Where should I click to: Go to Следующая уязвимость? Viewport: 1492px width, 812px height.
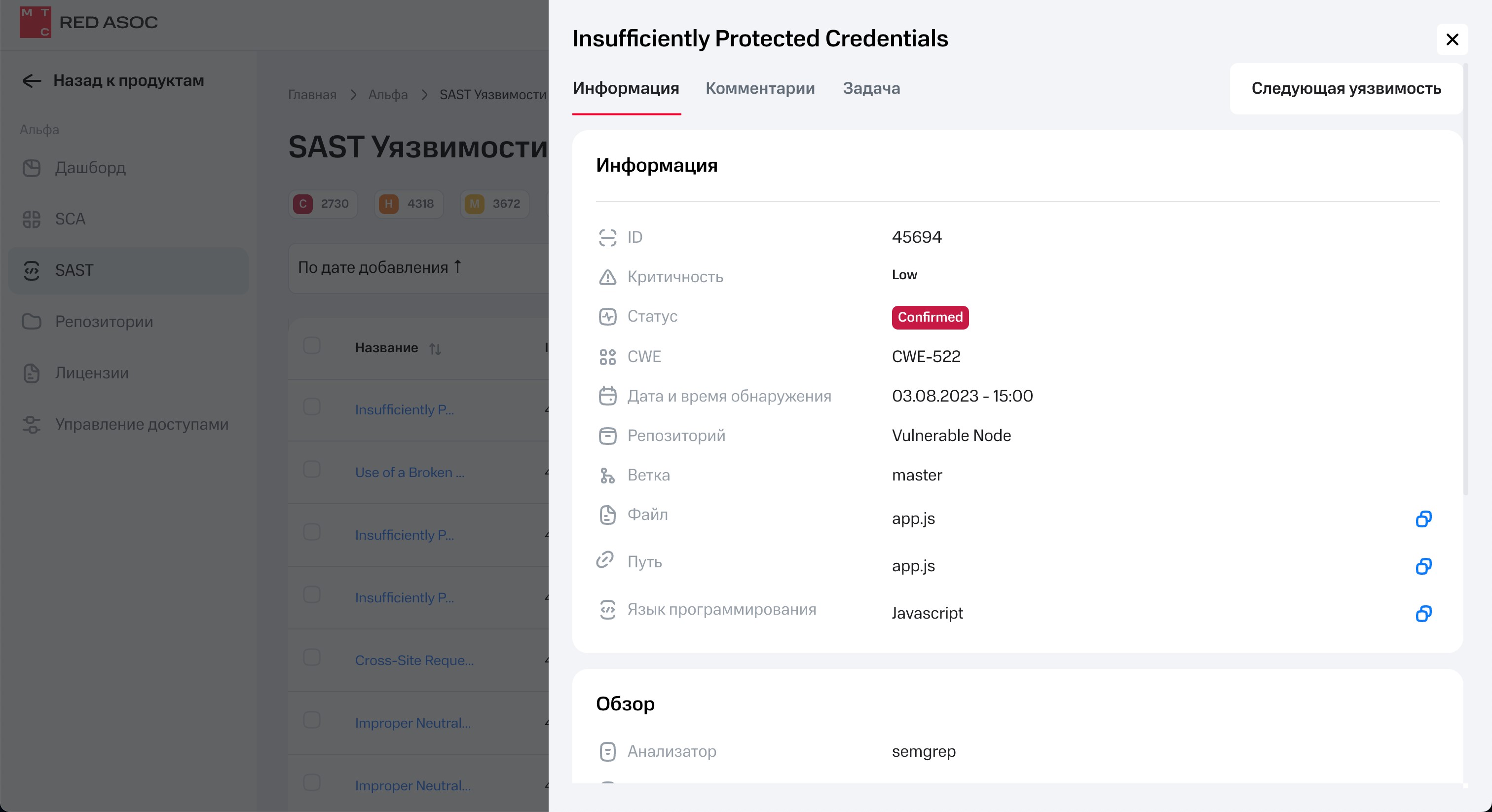tap(1345, 89)
